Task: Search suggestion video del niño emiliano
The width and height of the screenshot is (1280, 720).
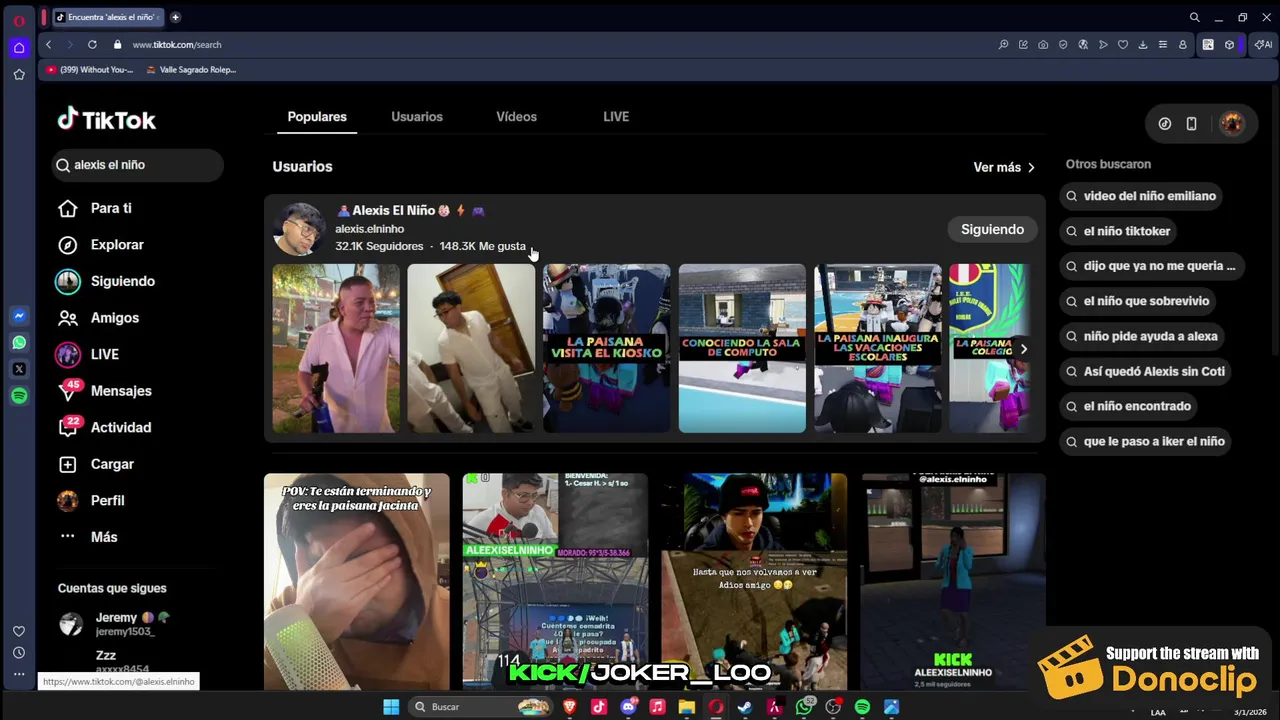Action: 1140,196
